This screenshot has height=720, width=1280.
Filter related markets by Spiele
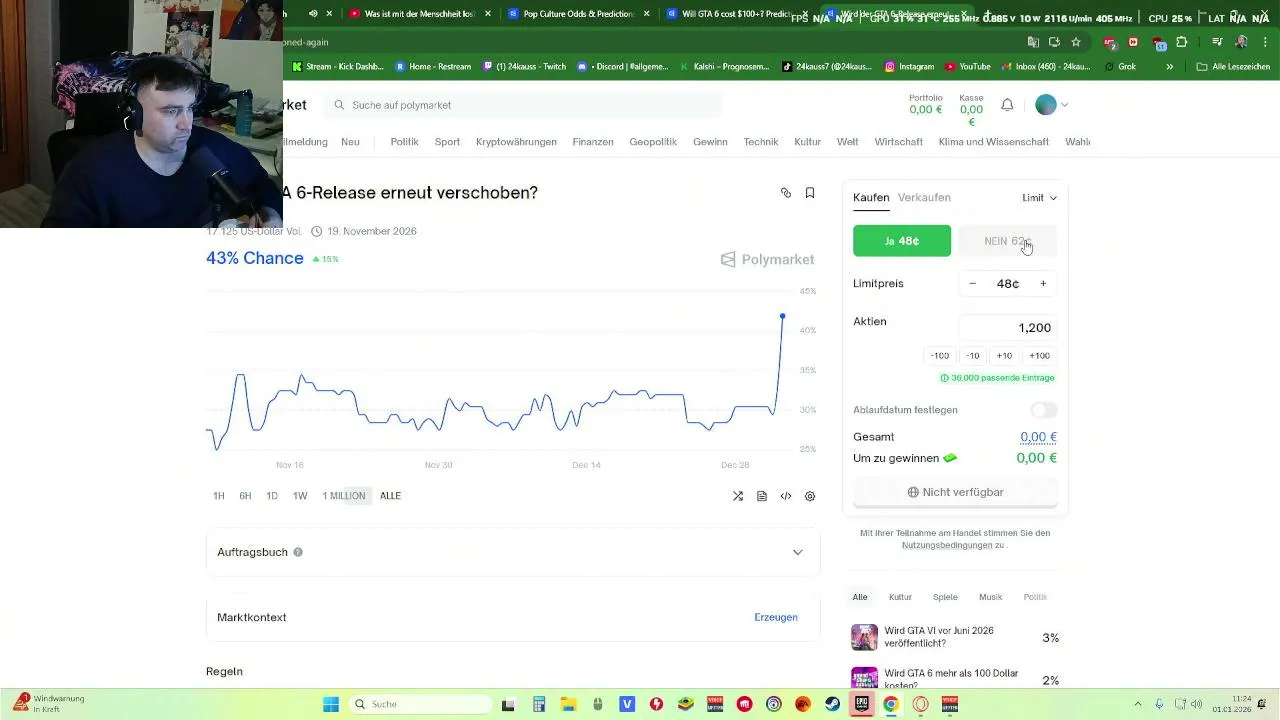tap(945, 597)
